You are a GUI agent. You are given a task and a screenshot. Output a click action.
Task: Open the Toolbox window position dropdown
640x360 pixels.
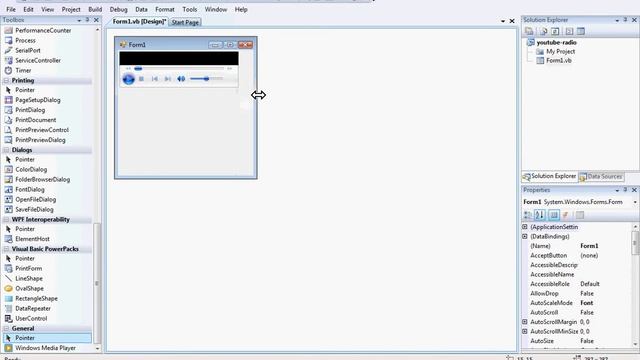click(x=79, y=20)
